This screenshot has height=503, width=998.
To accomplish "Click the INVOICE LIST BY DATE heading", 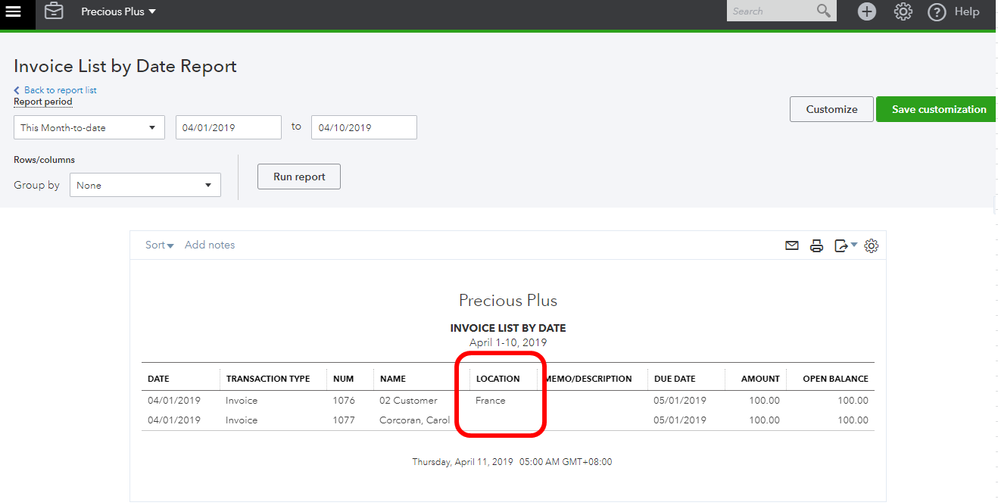I will pos(508,329).
